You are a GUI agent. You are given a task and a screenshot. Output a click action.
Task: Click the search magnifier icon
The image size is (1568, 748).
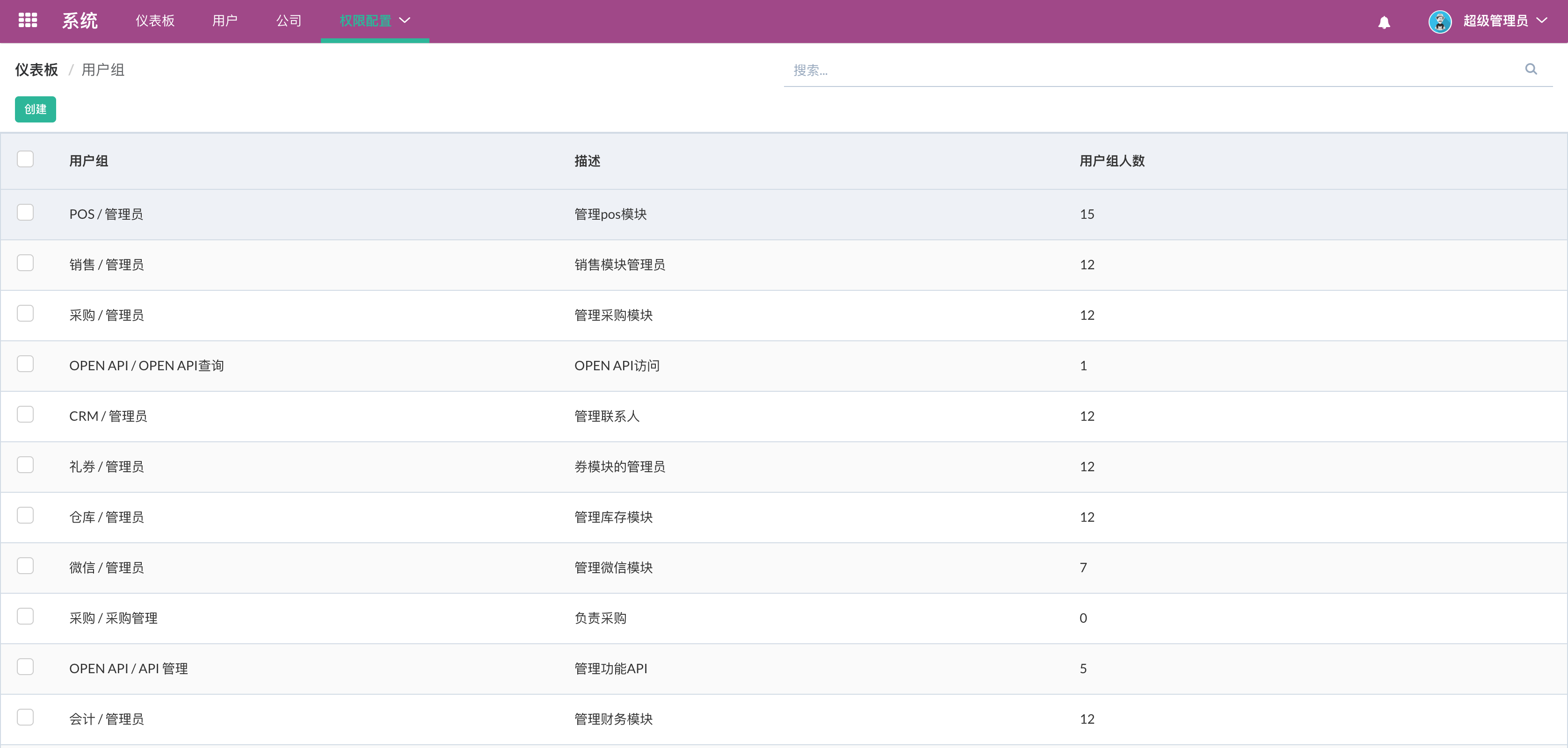pyautogui.click(x=1531, y=69)
